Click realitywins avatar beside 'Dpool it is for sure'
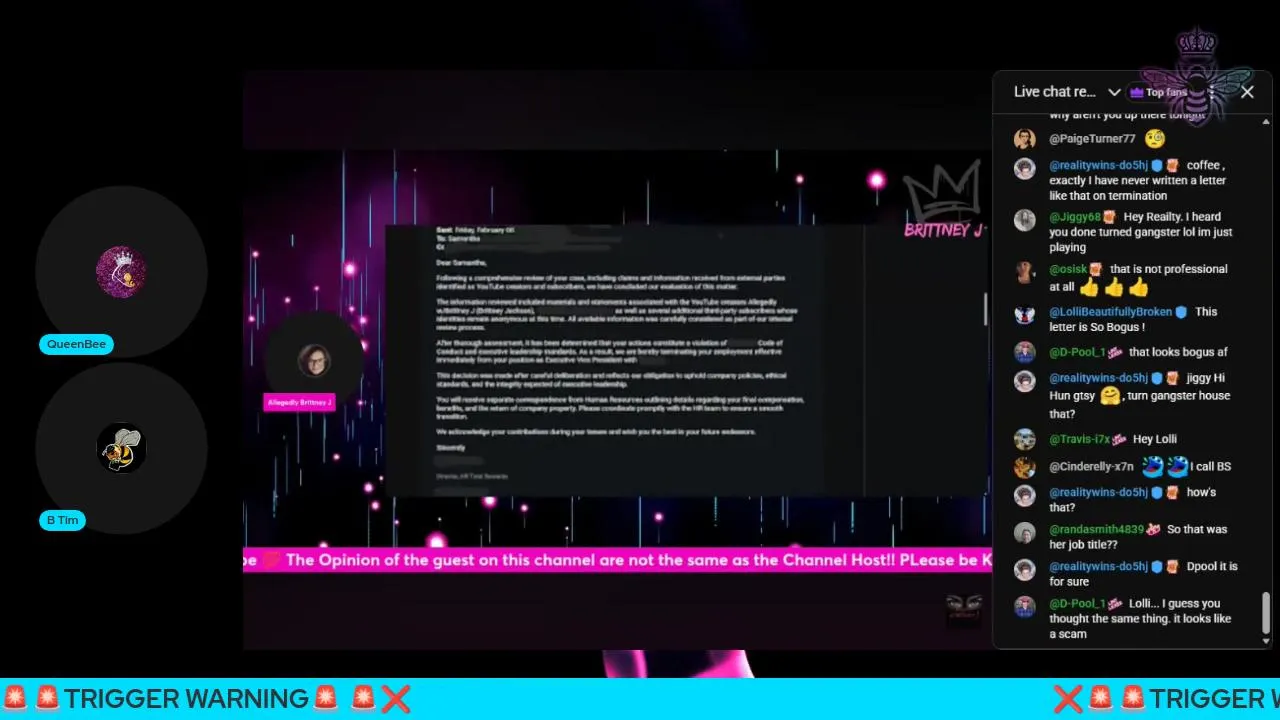 [1025, 569]
